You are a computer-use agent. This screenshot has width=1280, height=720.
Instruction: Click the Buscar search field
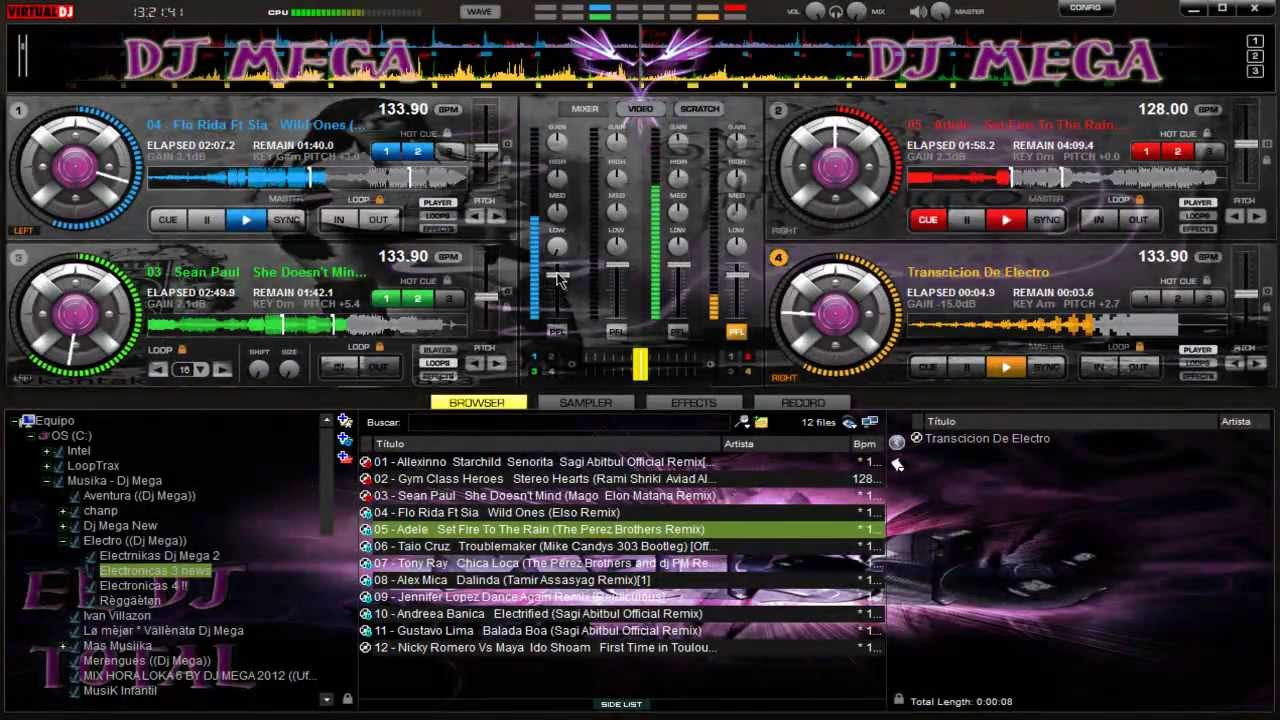click(x=568, y=422)
